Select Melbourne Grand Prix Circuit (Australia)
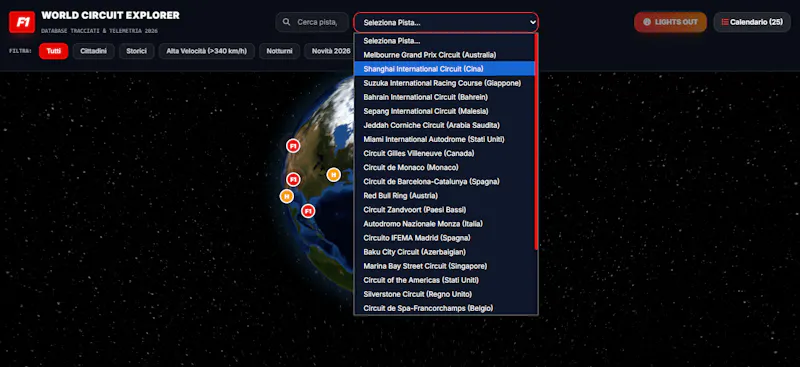The height and width of the screenshot is (367, 800). (x=444, y=55)
